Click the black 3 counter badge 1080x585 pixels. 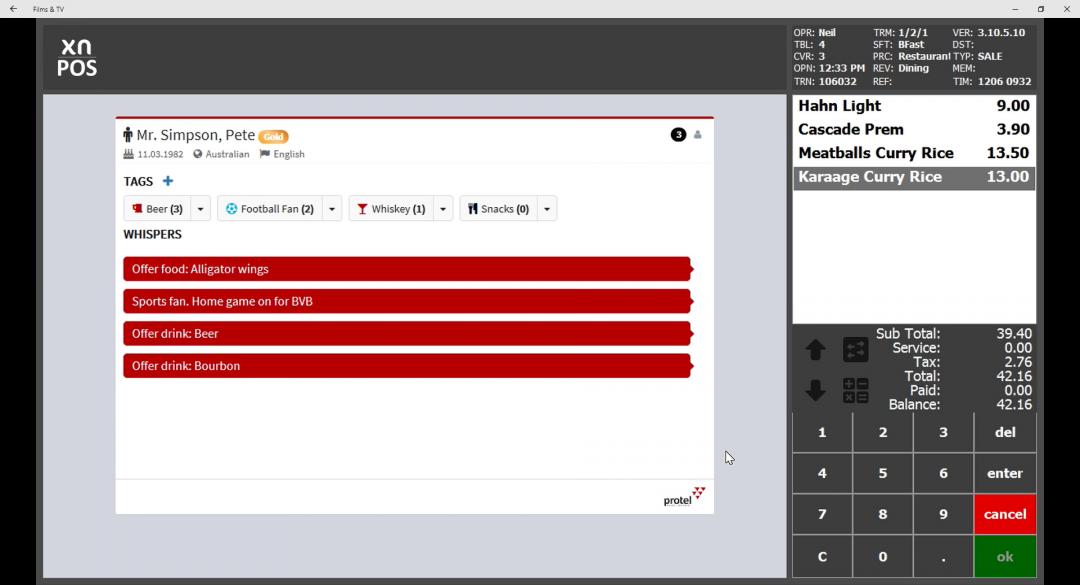(678, 135)
